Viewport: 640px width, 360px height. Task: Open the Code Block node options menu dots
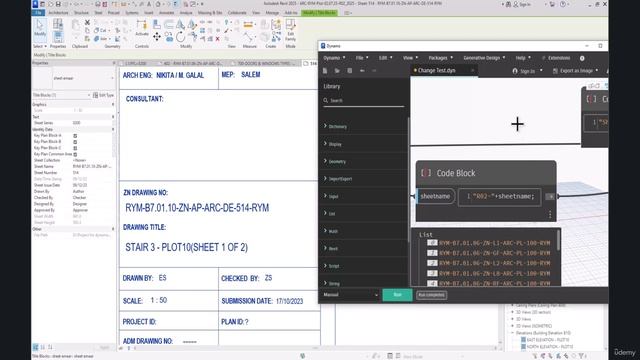pos(550,214)
